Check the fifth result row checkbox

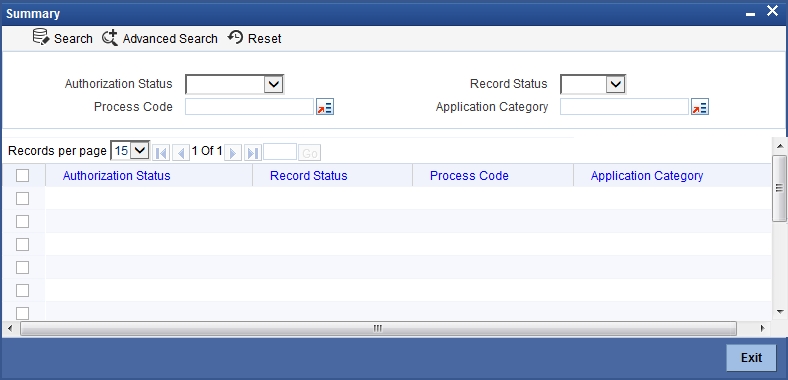(23, 291)
